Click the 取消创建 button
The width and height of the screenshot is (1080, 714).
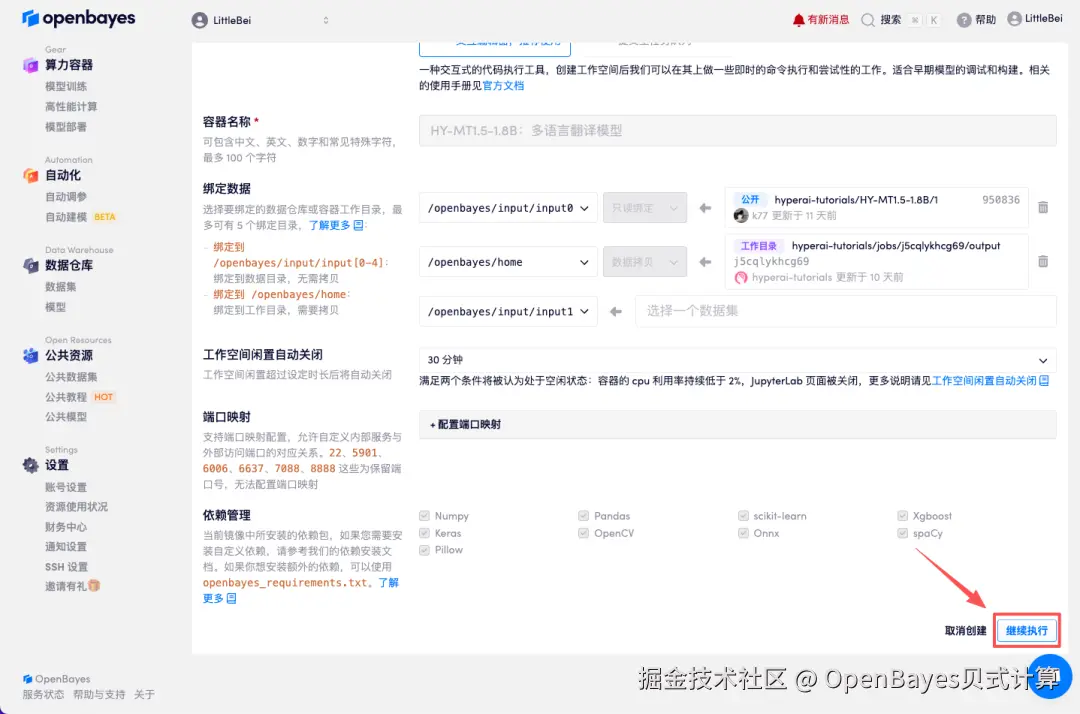coord(966,631)
